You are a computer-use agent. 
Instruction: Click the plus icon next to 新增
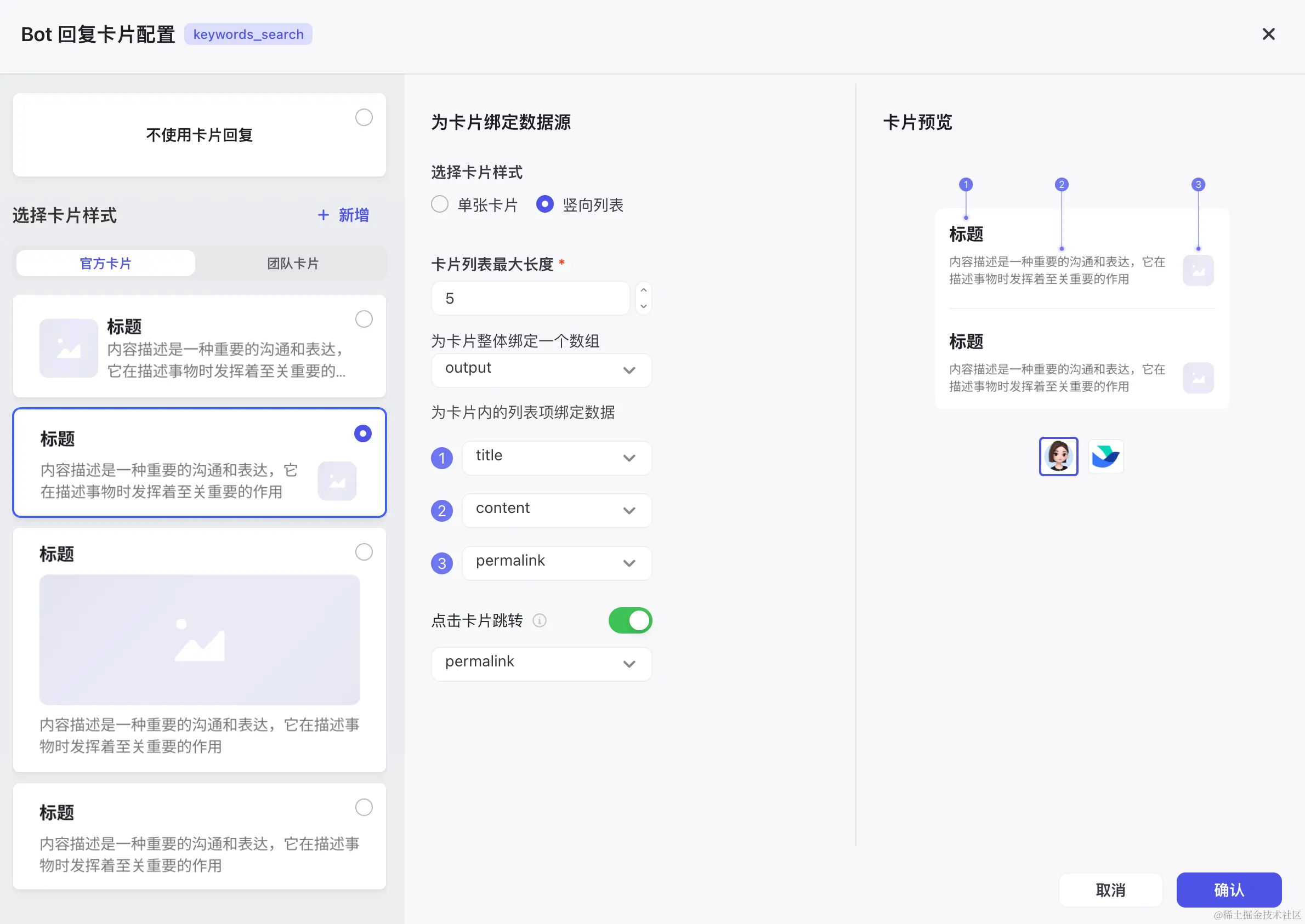(x=324, y=215)
